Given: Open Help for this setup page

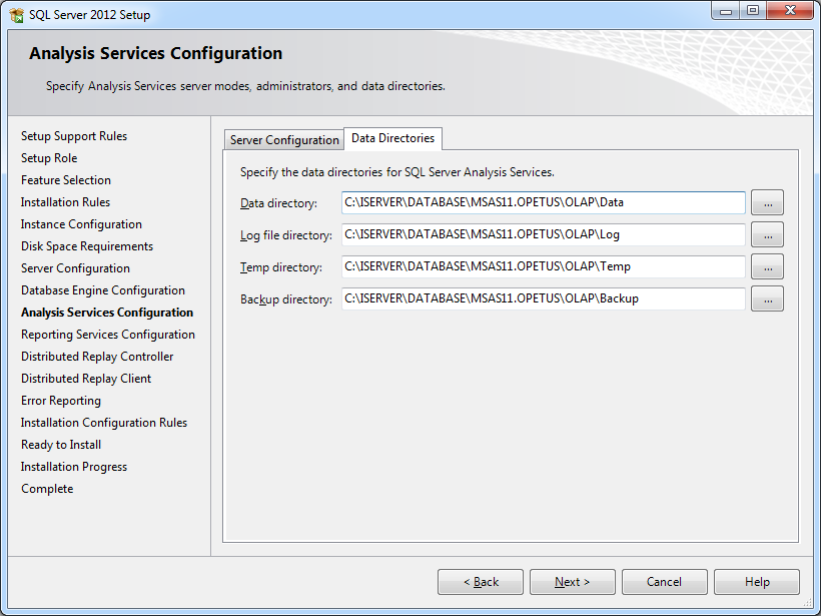Looking at the screenshot, I should 757,582.
